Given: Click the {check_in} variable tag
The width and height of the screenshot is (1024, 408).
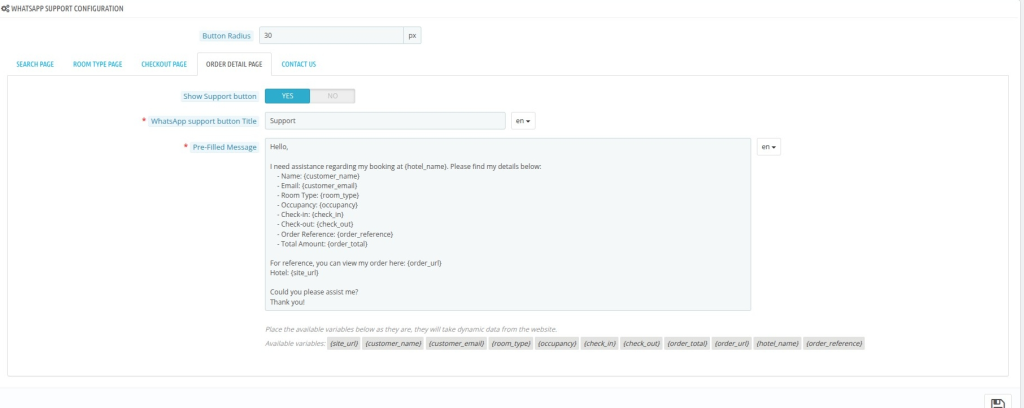Looking at the screenshot, I should click(x=600, y=343).
